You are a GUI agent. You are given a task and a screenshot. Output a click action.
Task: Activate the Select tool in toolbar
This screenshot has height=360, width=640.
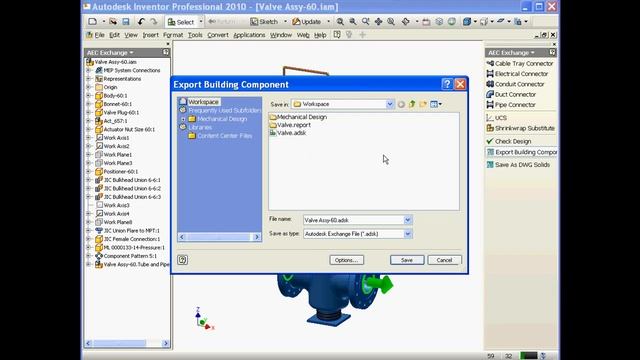coord(181,22)
